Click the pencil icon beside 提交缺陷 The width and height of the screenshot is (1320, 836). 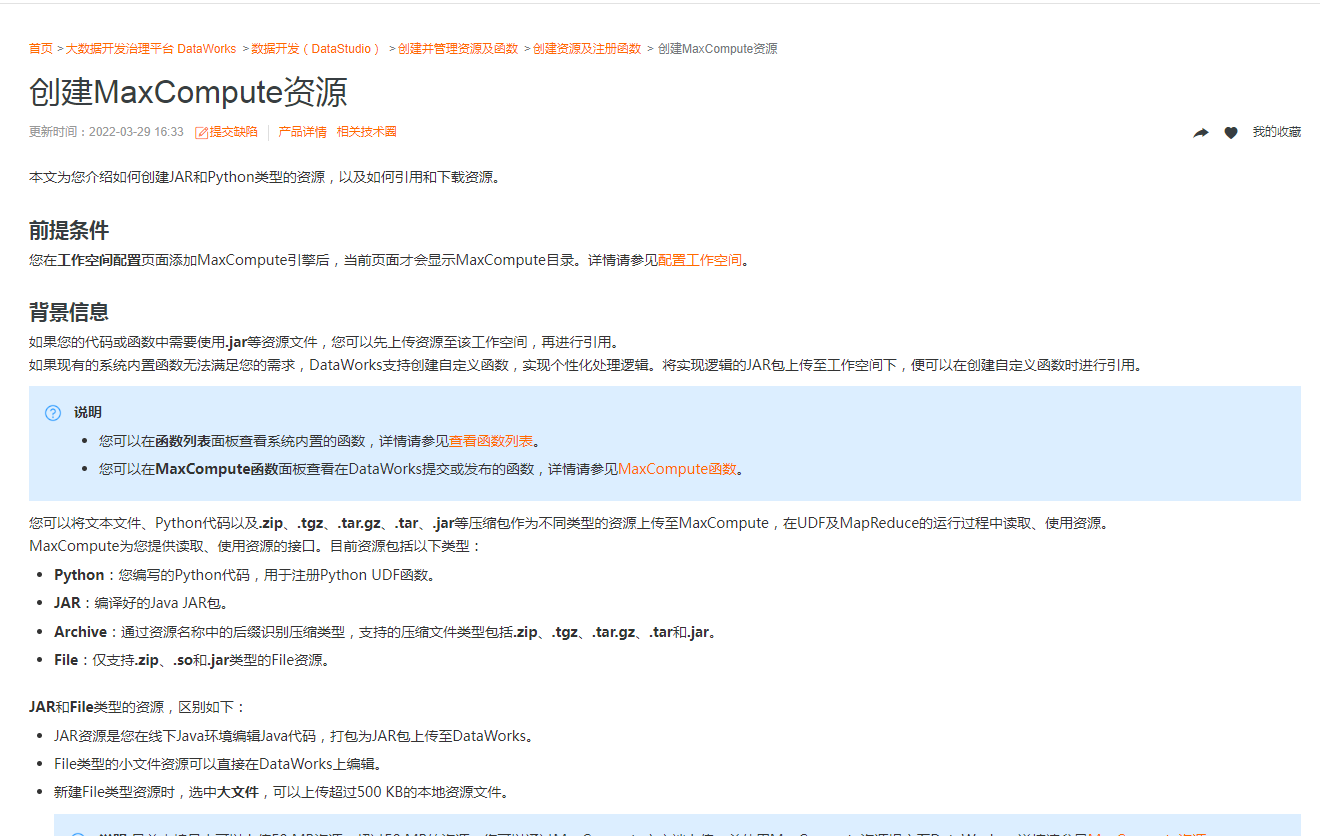(201, 133)
